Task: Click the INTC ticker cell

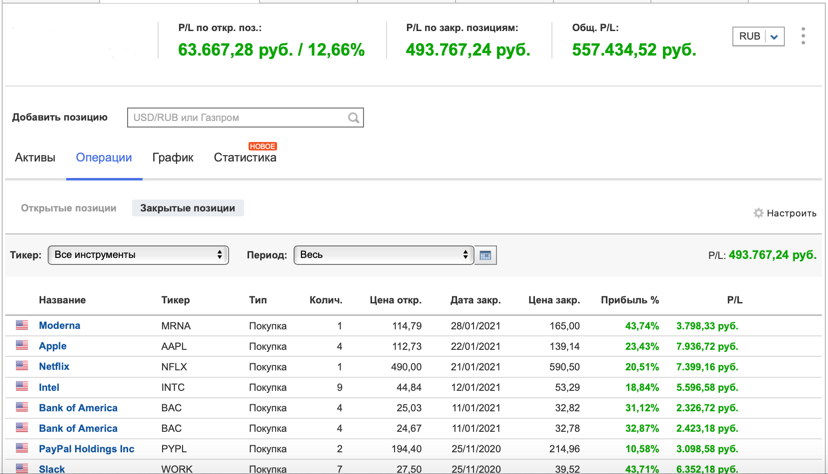Action: tap(173, 387)
